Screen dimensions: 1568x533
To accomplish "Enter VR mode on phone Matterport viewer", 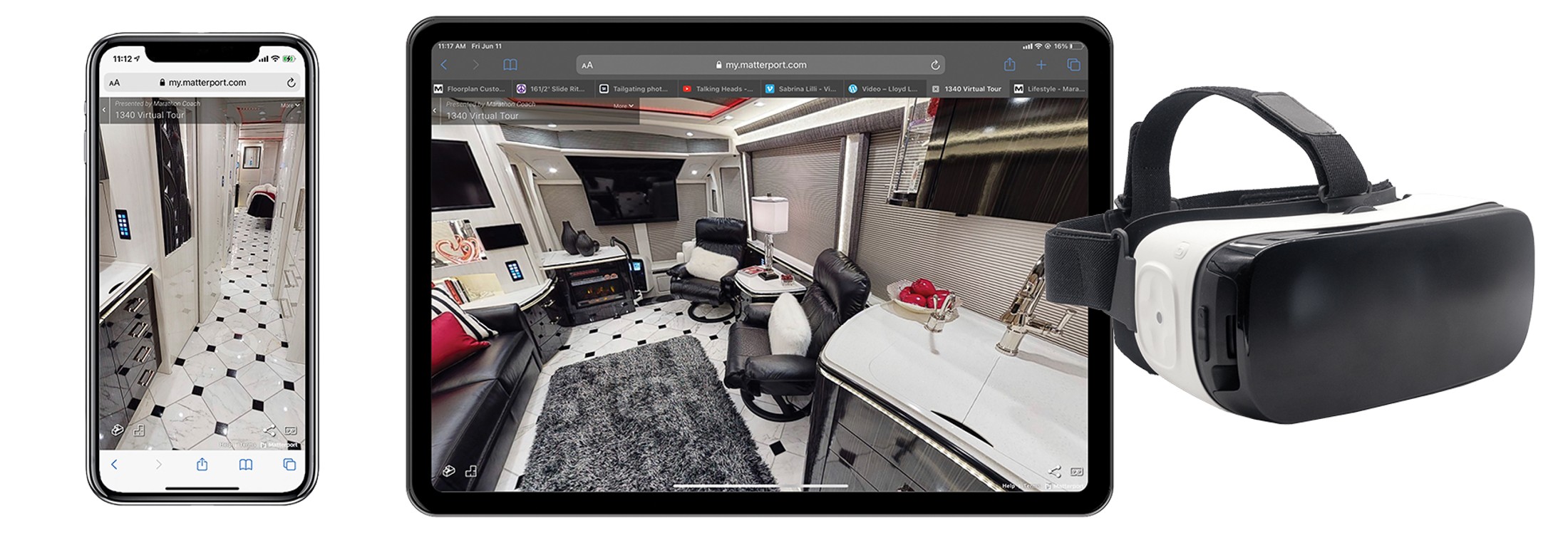I will coord(290,430).
